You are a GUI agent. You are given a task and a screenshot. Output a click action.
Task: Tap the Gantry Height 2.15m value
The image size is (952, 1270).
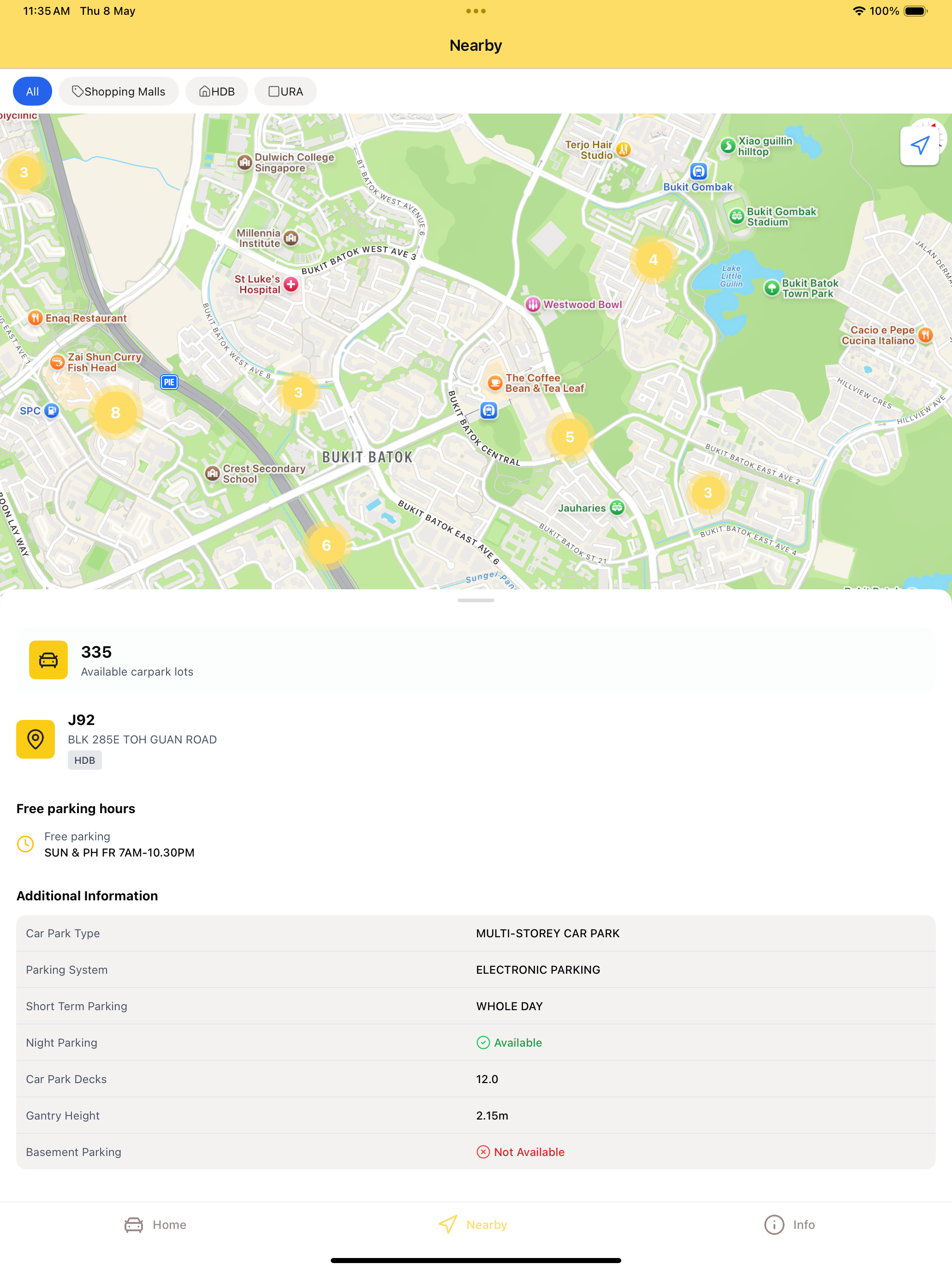492,1115
